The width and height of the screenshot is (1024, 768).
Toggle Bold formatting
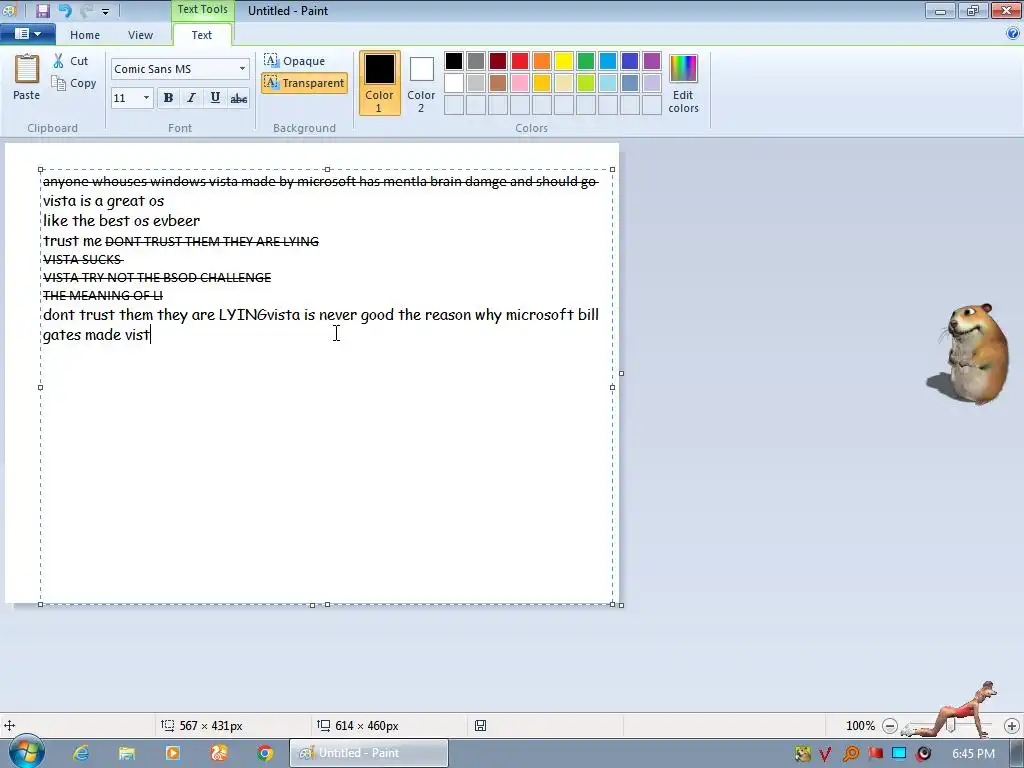tap(168, 98)
